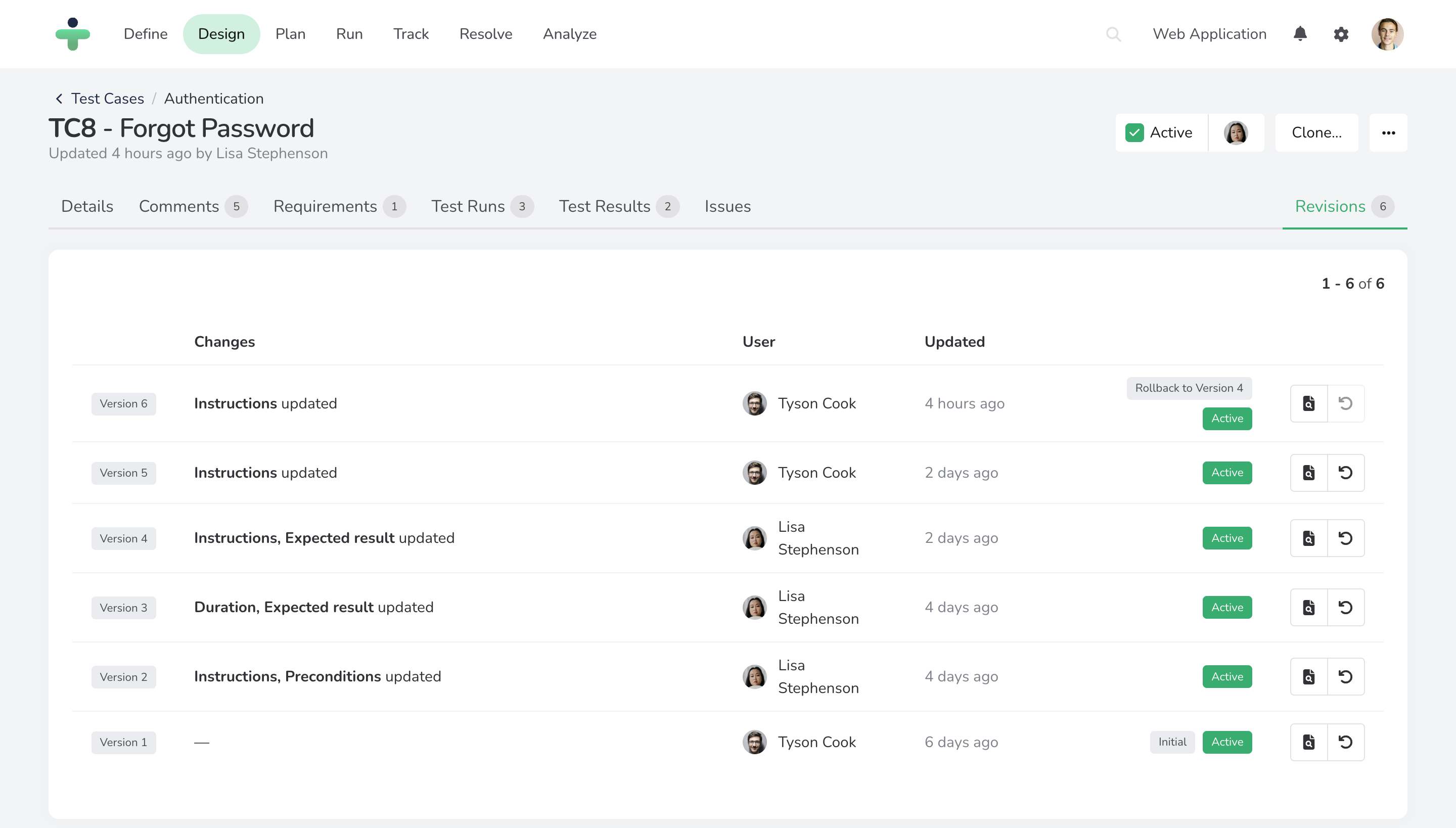Screen dimensions: 1456x828
Task: Switch to the Details tab
Action: 87,206
